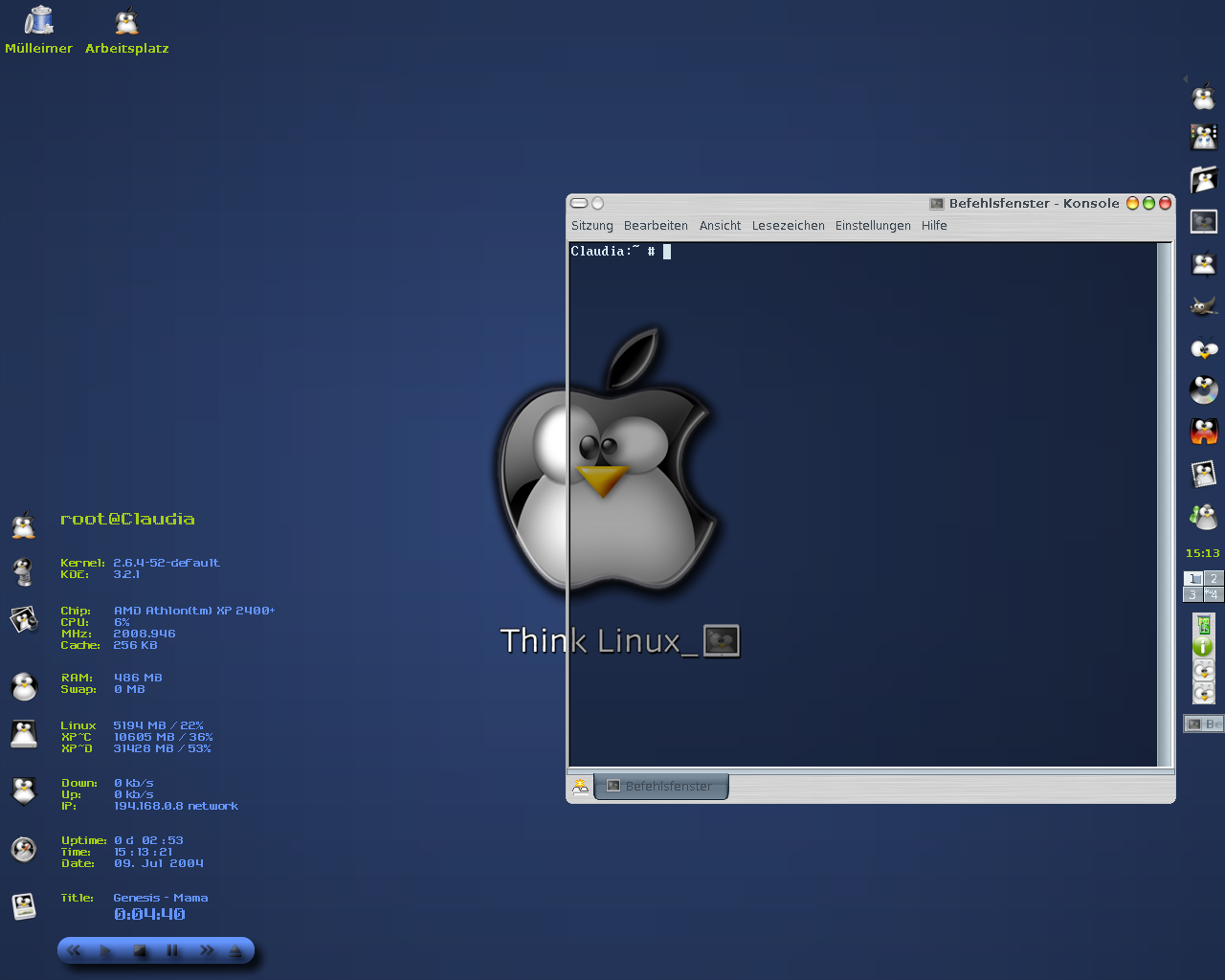Viewport: 1225px width, 980px height.
Task: Launch the GIMP Wilber icon in panel
Action: click(x=1203, y=306)
